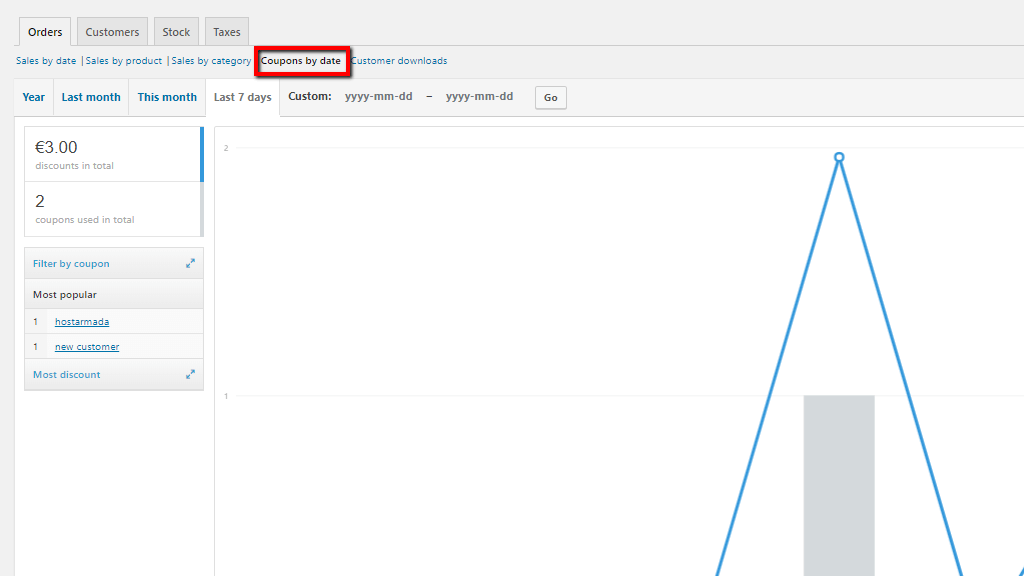The width and height of the screenshot is (1024, 576).
Task: View the Sales by category report
Action: click(x=211, y=61)
